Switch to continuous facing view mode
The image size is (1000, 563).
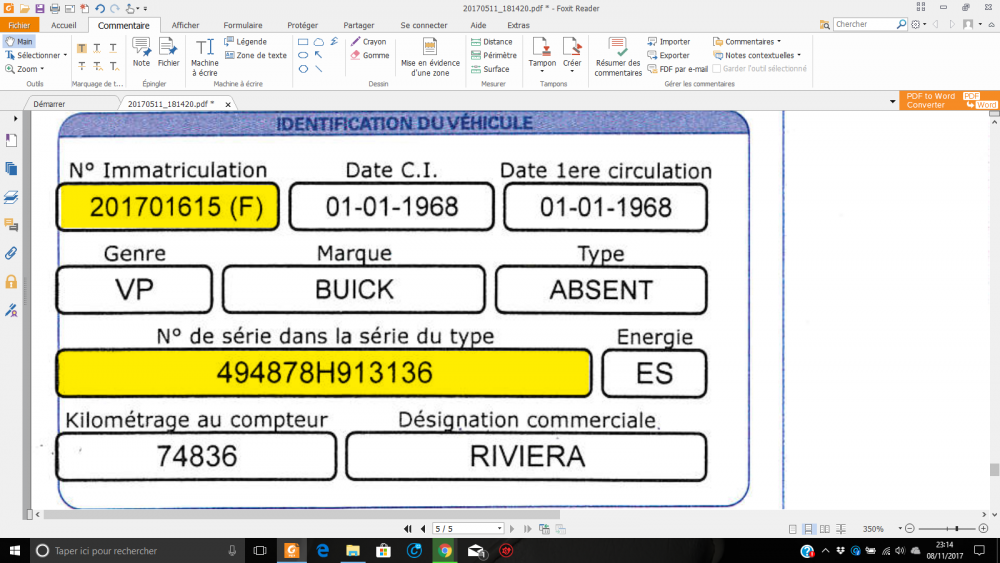(841, 529)
